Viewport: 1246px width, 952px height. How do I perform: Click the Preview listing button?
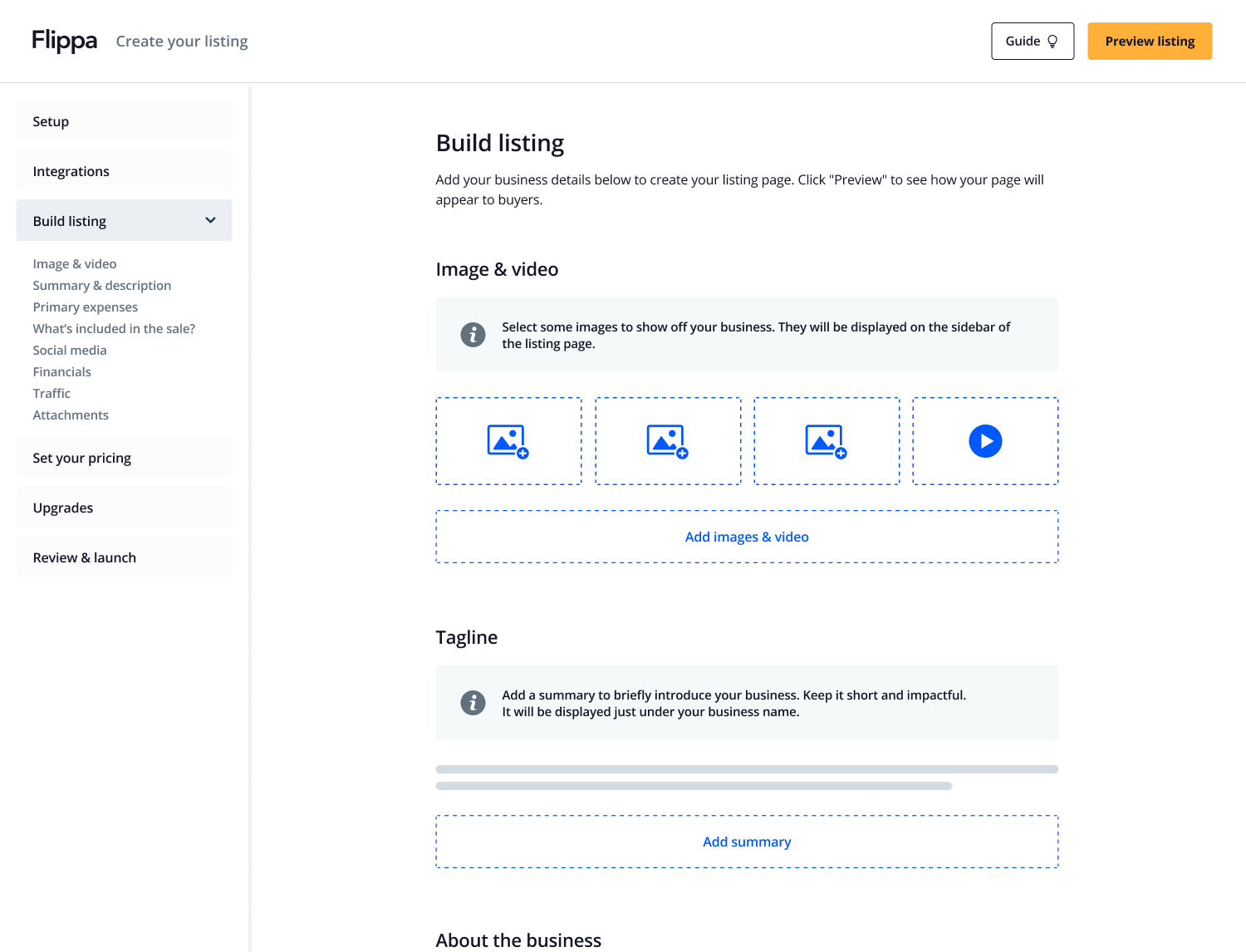point(1150,42)
